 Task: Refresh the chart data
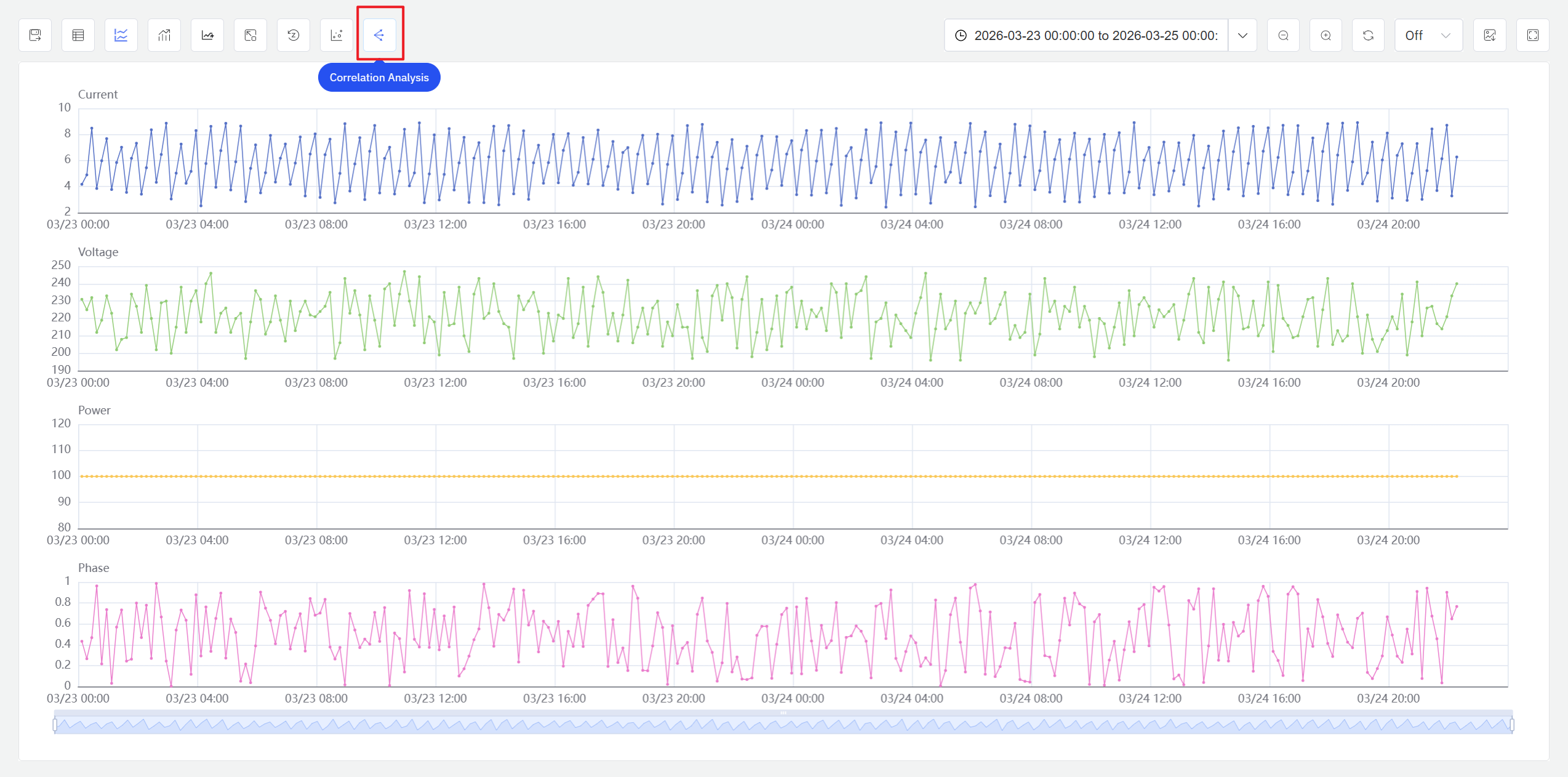click(x=1369, y=35)
